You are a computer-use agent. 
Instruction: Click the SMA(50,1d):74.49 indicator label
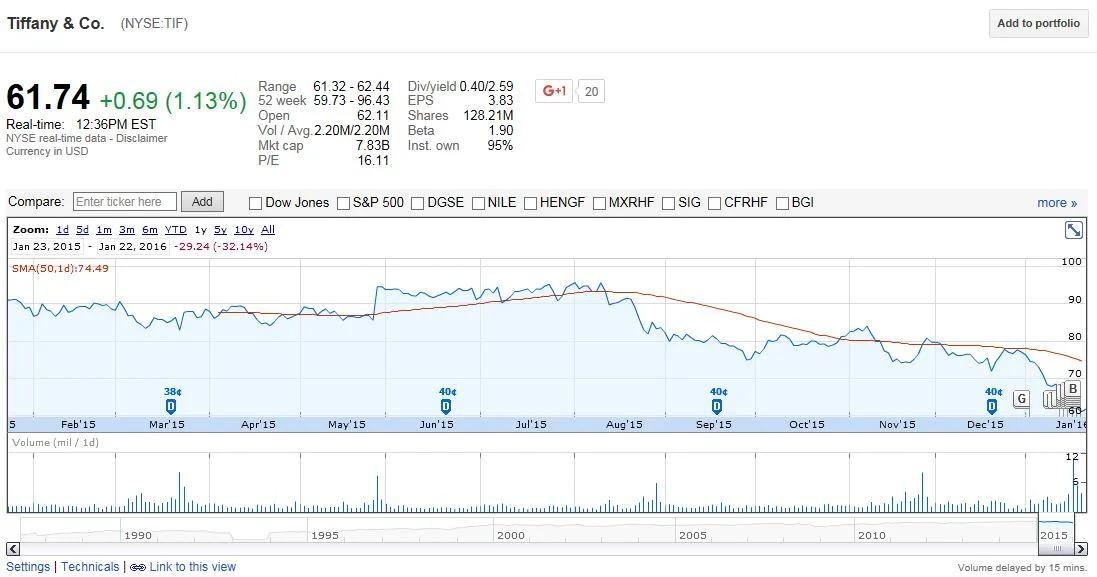coord(60,268)
